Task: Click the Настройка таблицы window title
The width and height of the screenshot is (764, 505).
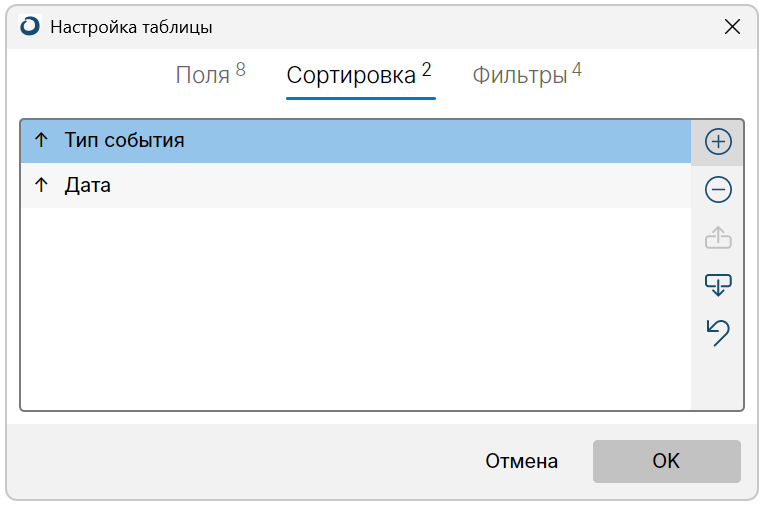Action: (131, 27)
